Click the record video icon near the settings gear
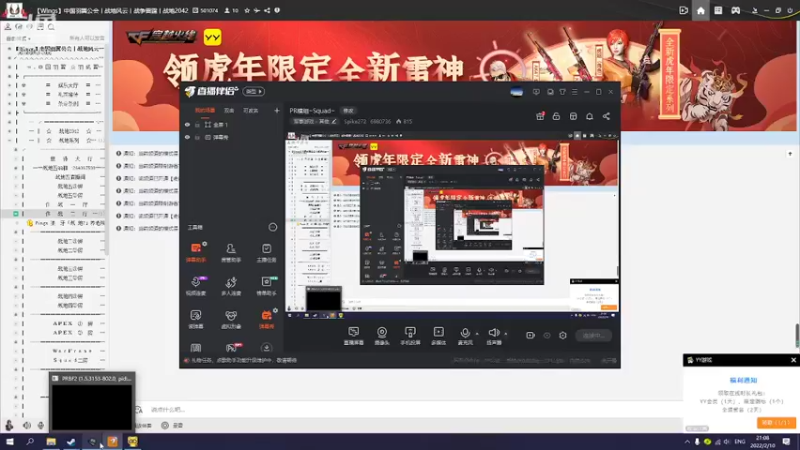 pyautogui.click(x=530, y=335)
